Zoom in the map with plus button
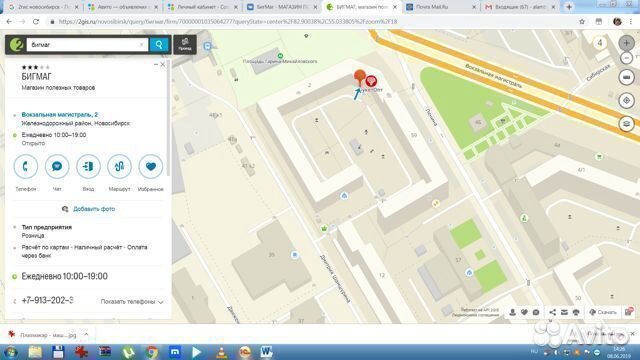640x360 pixels. 627,43
